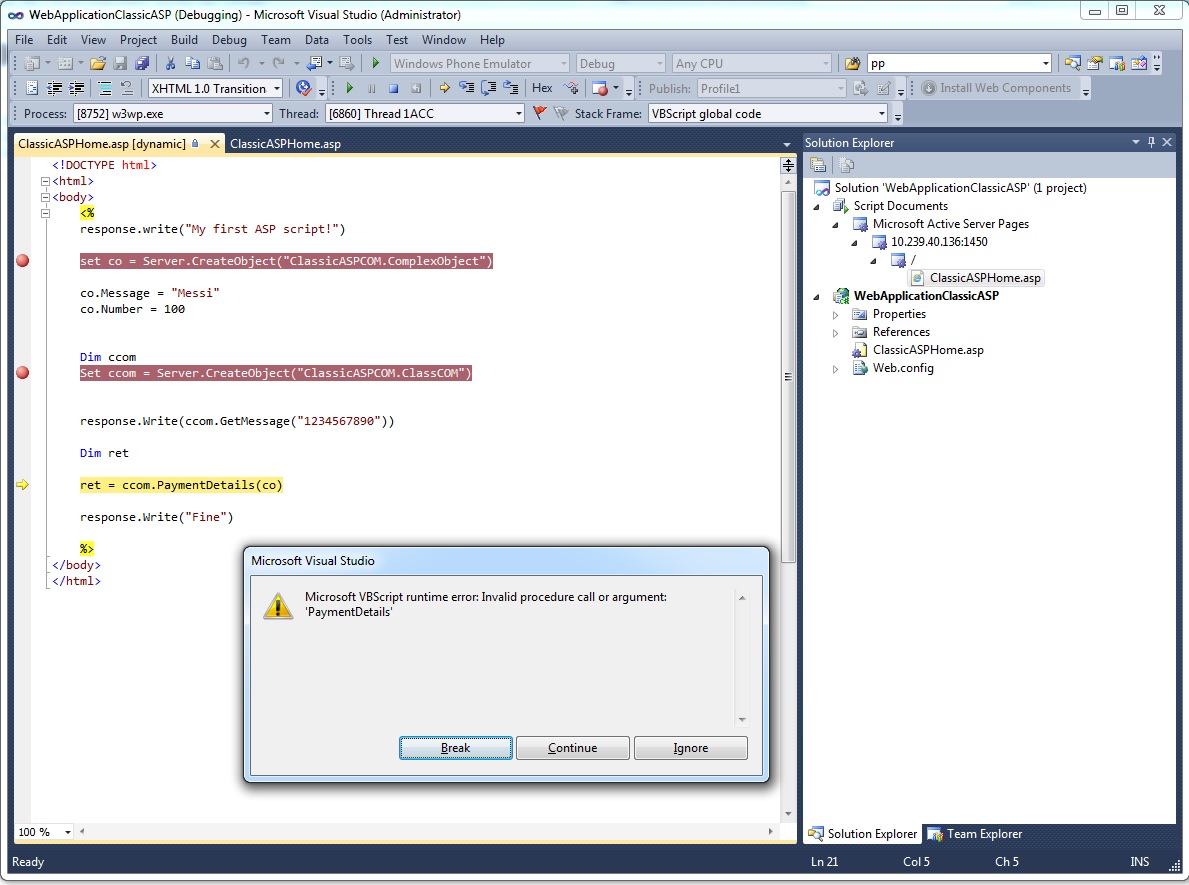Click the Properties icon in Solution Explorer panel
Viewport: 1189px width, 885px height.
pos(818,165)
